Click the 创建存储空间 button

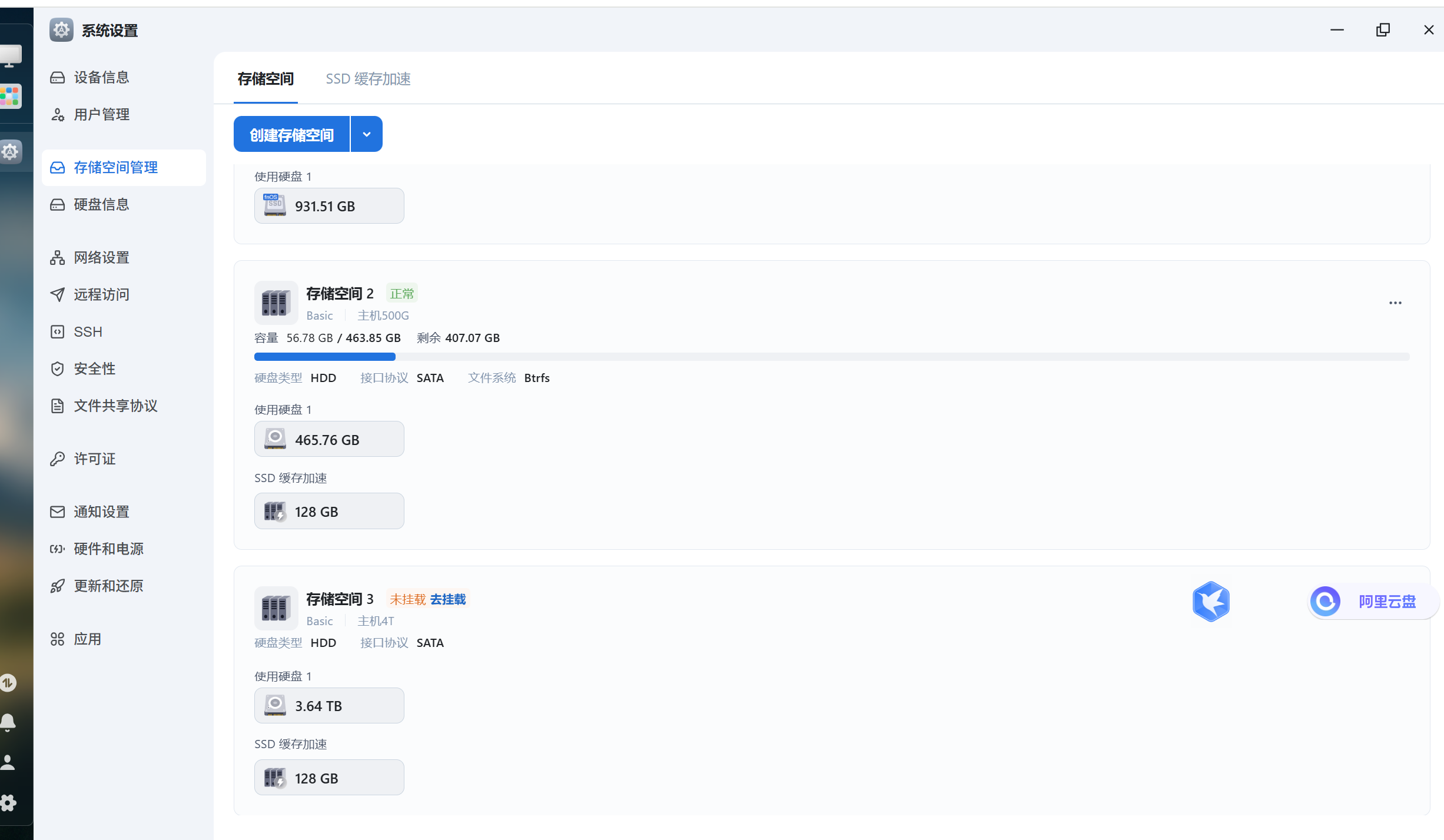tap(291, 134)
